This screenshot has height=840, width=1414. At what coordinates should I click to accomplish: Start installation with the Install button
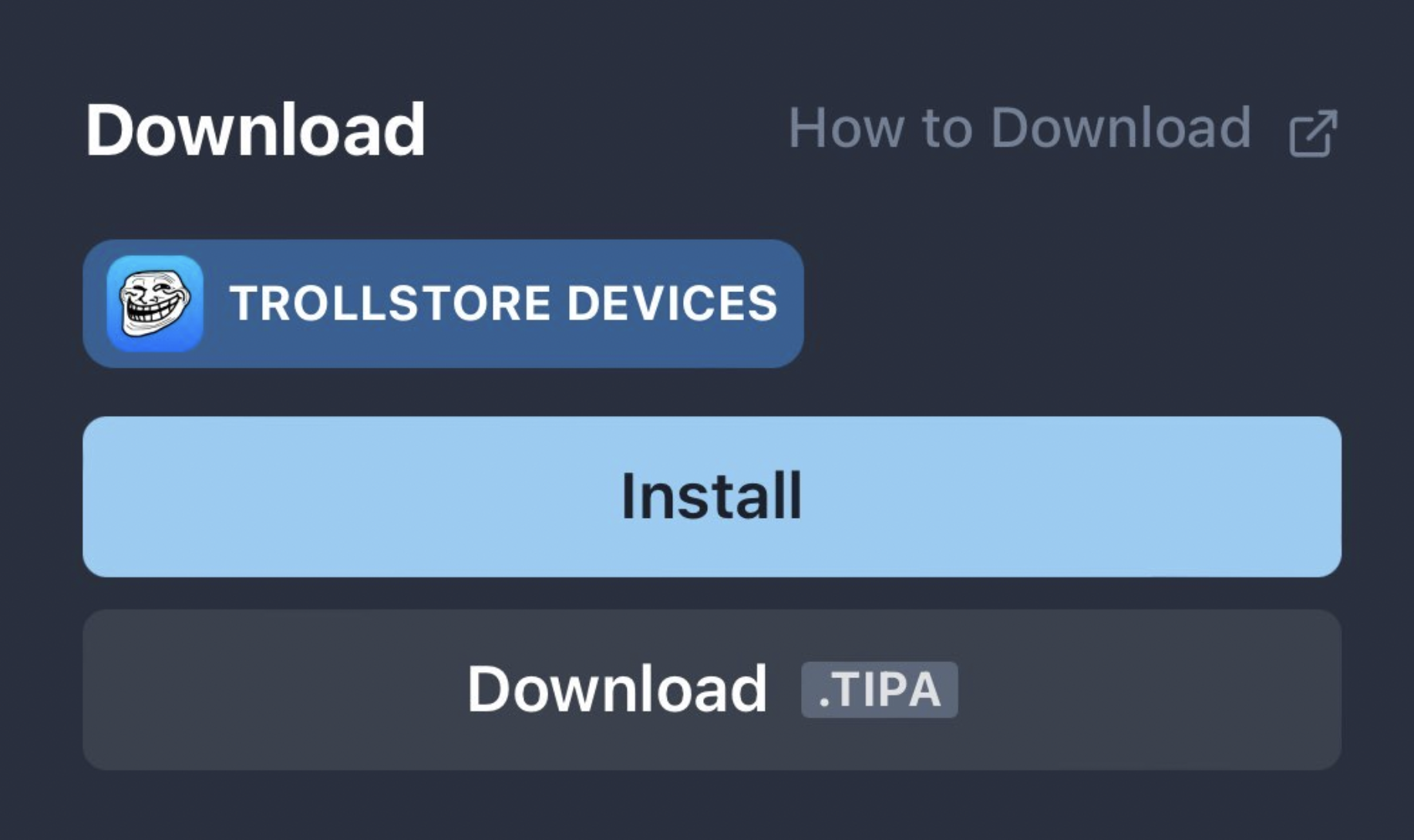click(712, 496)
